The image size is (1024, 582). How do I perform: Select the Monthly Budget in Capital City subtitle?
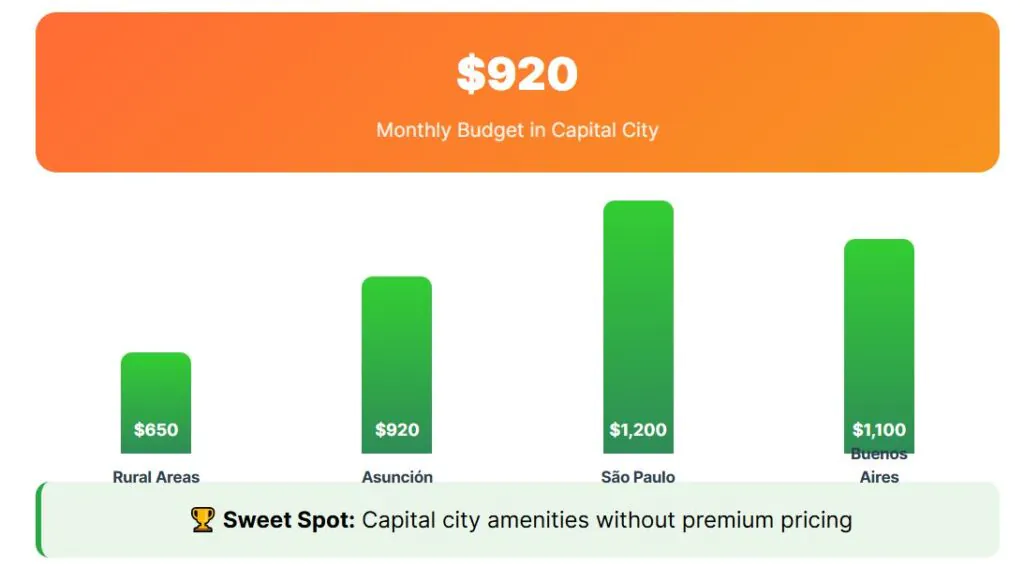coord(517,130)
